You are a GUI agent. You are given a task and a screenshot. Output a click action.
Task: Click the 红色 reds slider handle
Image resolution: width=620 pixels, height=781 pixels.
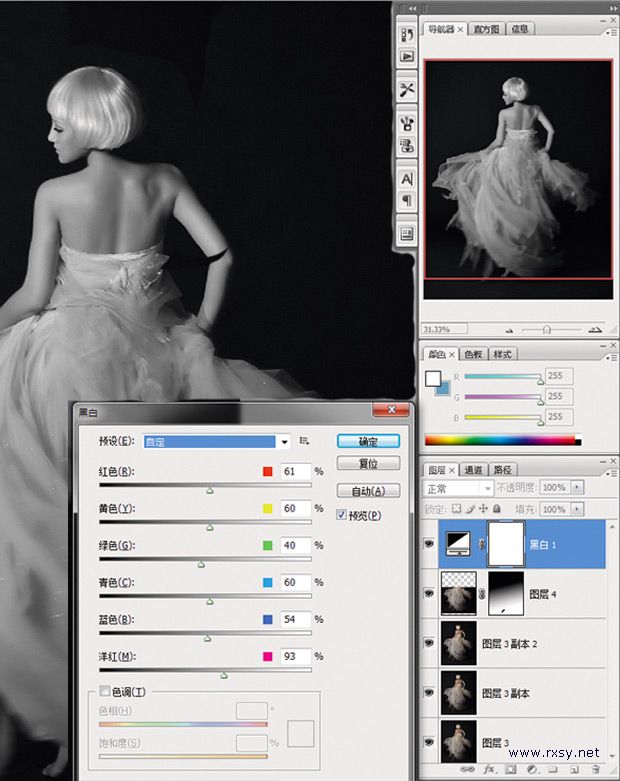pos(210,491)
